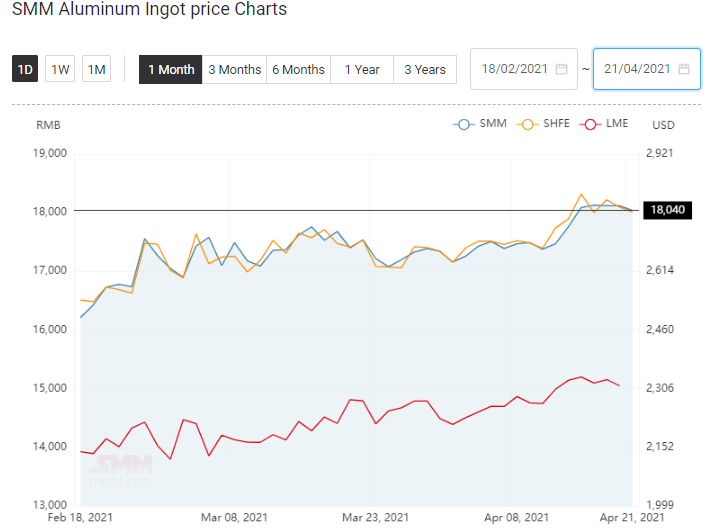Switch to the 6 Months range tab

coord(298,69)
